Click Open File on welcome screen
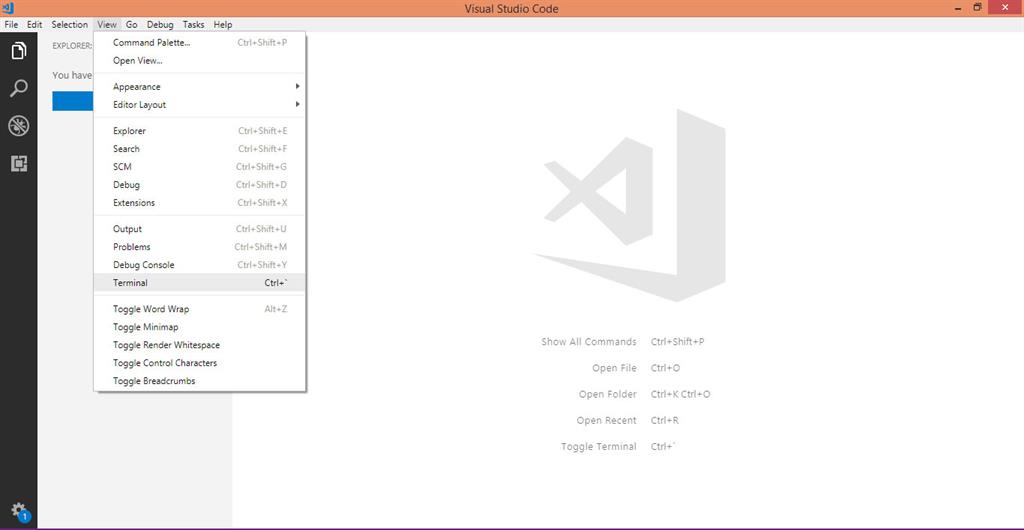The width and height of the screenshot is (1024, 530). [614, 368]
